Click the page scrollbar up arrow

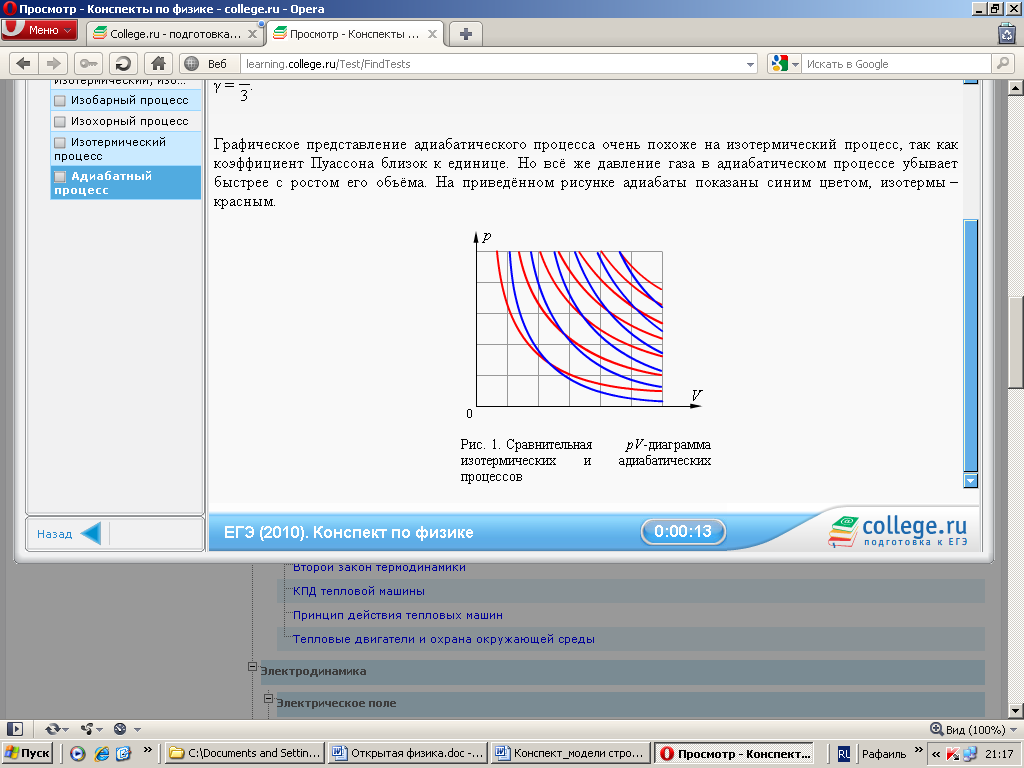tap(1016, 88)
